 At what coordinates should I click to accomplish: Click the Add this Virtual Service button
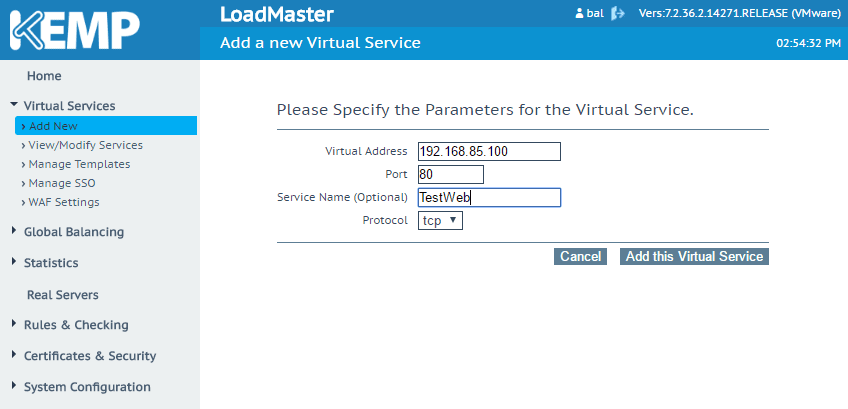[x=694, y=257]
